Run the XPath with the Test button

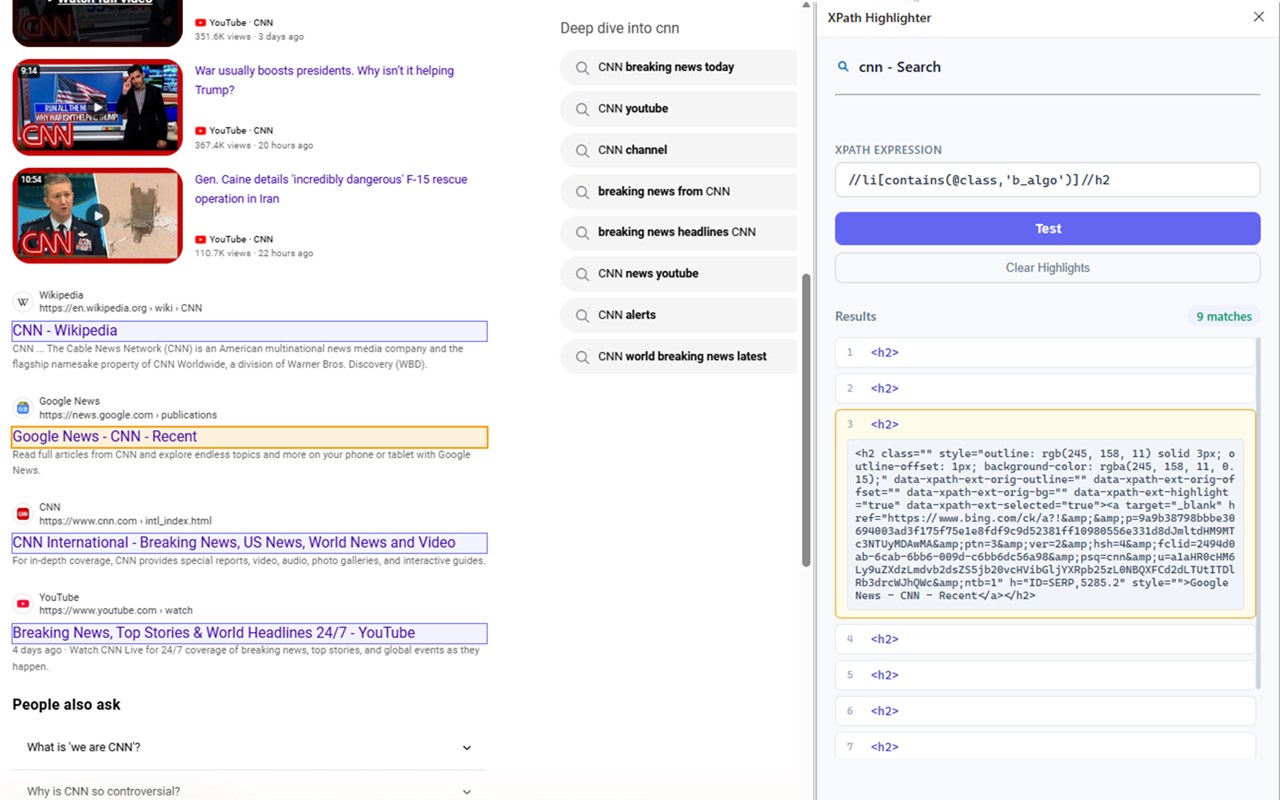1048,229
